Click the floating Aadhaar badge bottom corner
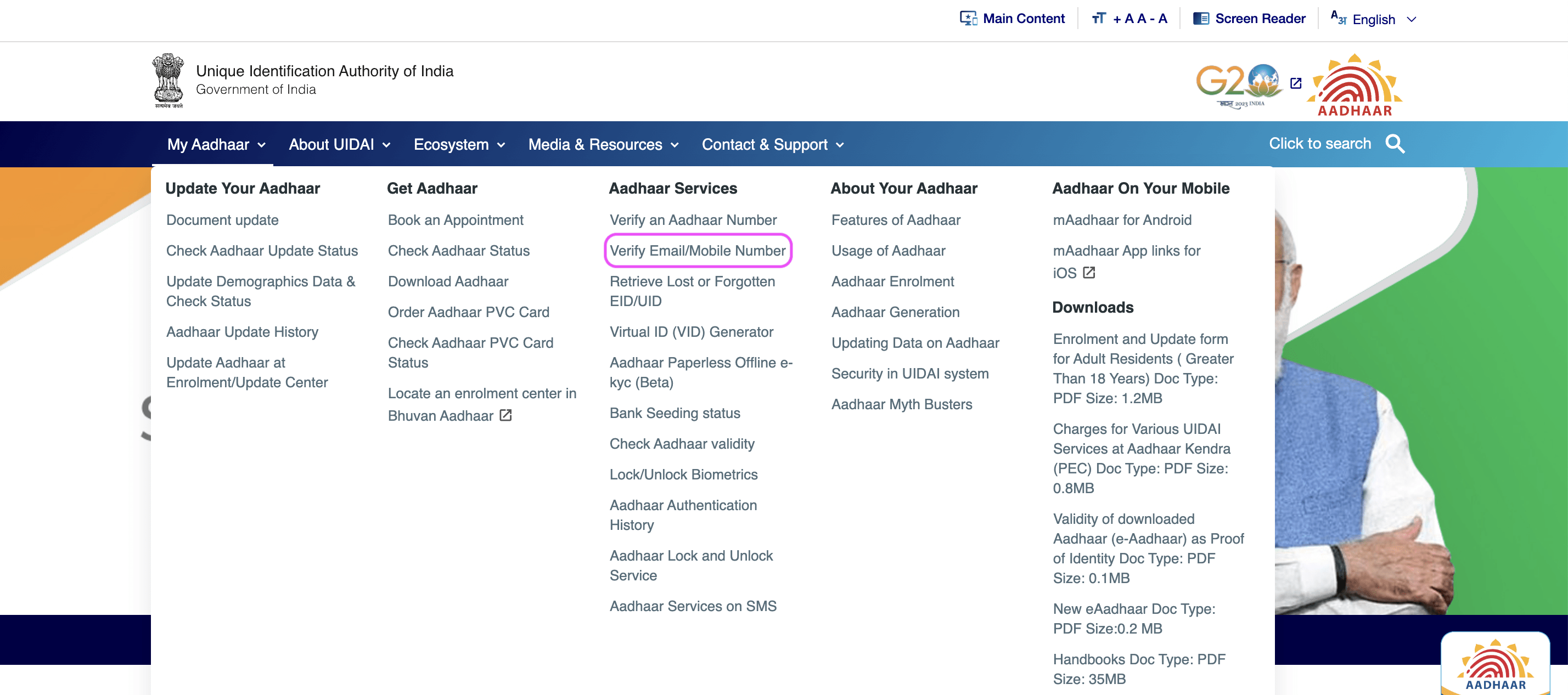Image resolution: width=1568 pixels, height=695 pixels. click(x=1495, y=664)
